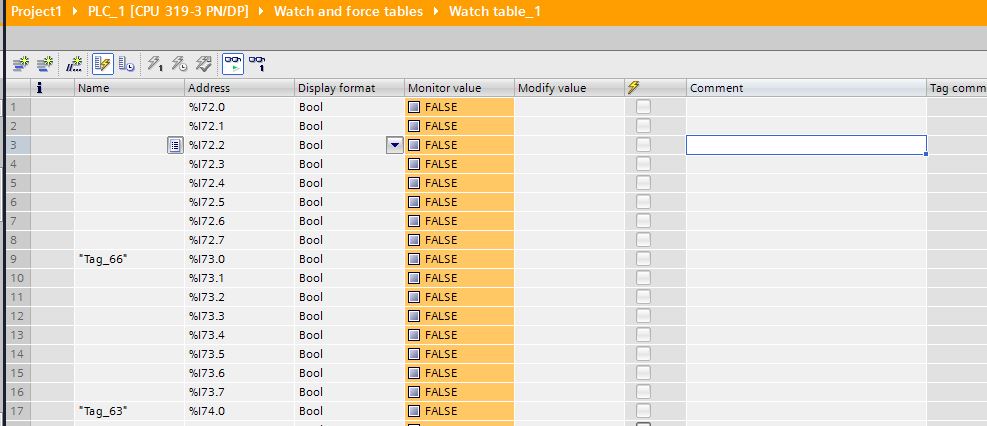Check the modify checkbox for %I72.0
Viewport: 987px width, 426px height.
pyautogui.click(x=643, y=107)
